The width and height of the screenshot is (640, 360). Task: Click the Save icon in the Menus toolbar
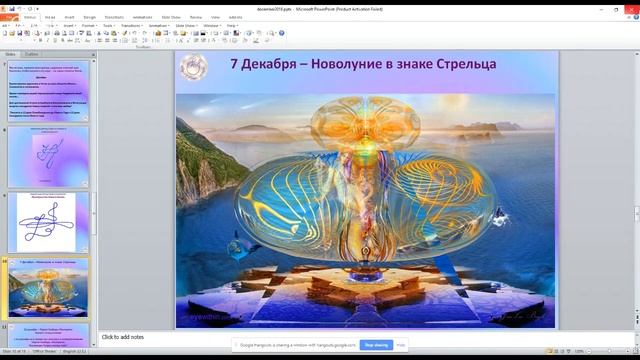pos(20,33)
